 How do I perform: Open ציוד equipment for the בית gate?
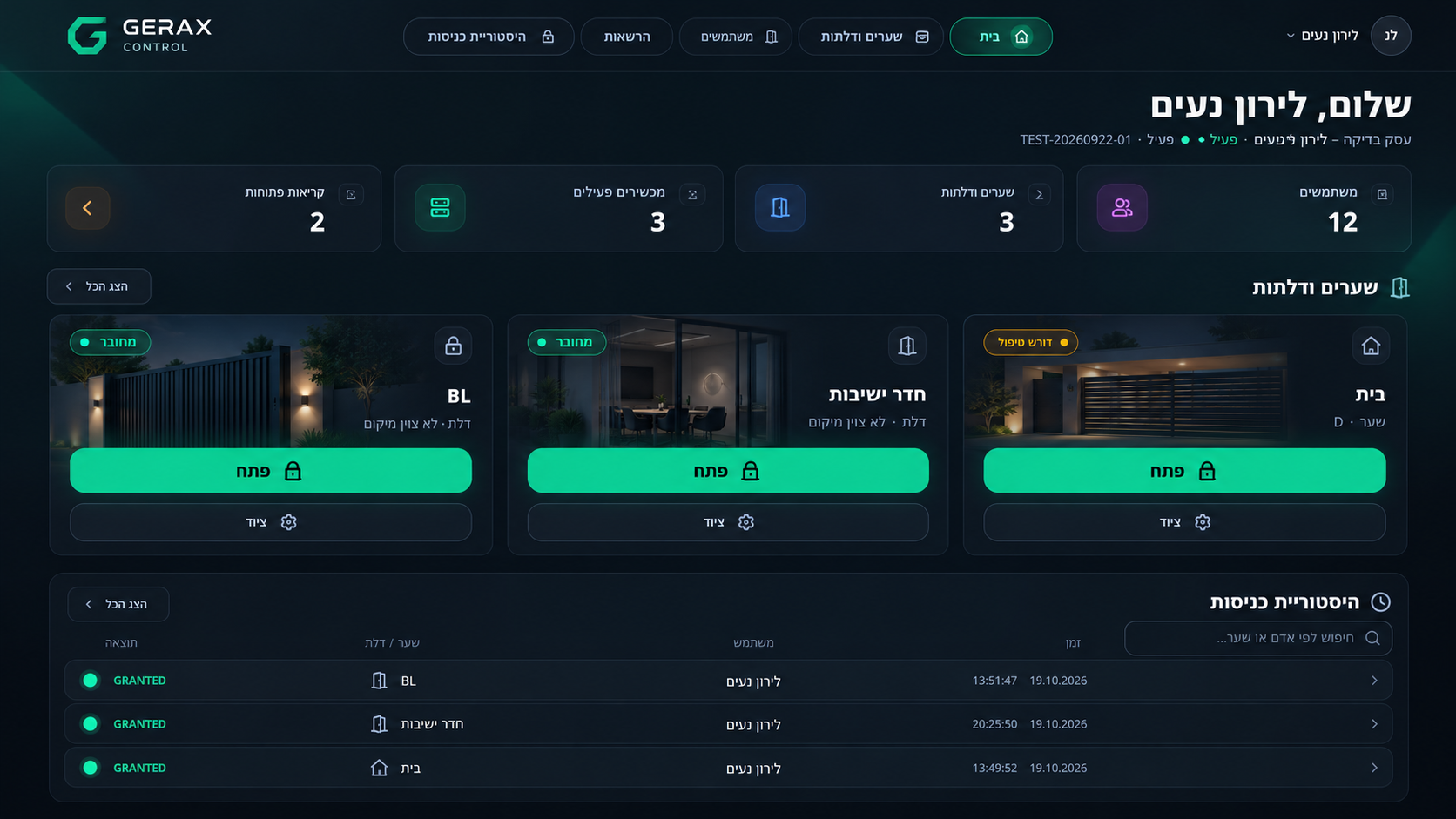pos(1184,522)
